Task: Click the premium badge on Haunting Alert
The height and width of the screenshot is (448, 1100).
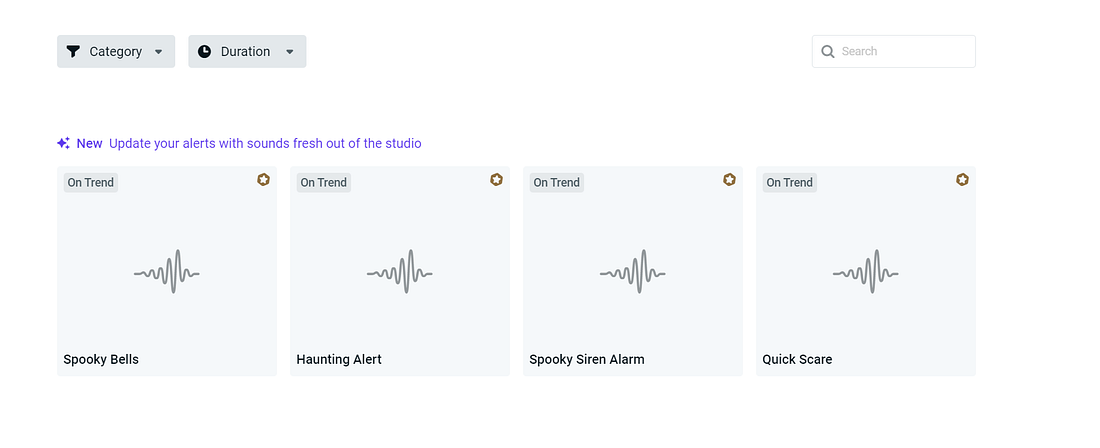Action: point(496,180)
